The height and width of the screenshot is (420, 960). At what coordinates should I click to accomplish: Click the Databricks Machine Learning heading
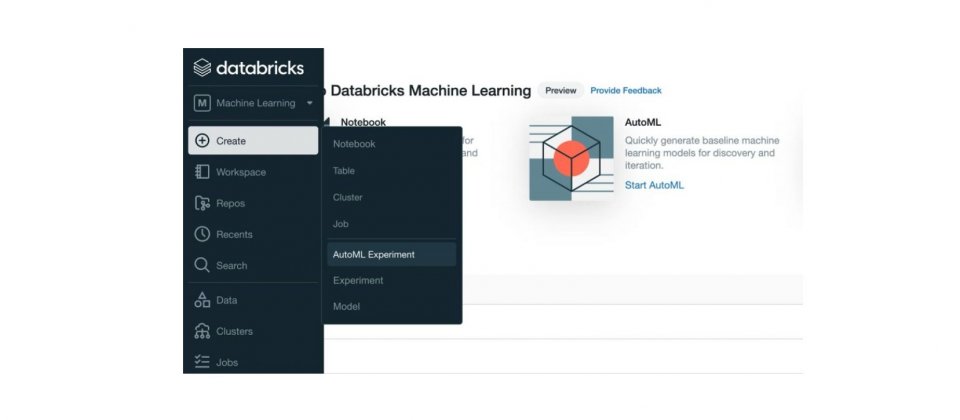point(430,91)
